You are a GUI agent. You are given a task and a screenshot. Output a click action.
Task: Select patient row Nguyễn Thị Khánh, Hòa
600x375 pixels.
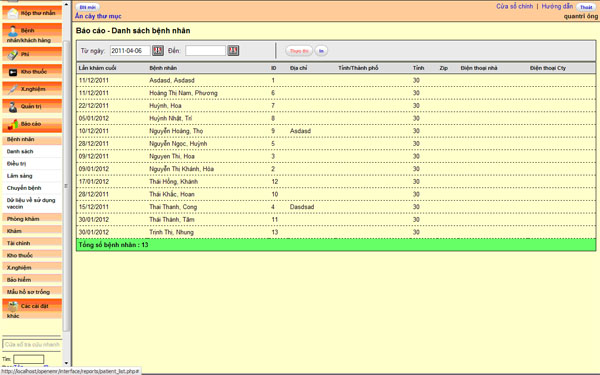(x=336, y=169)
